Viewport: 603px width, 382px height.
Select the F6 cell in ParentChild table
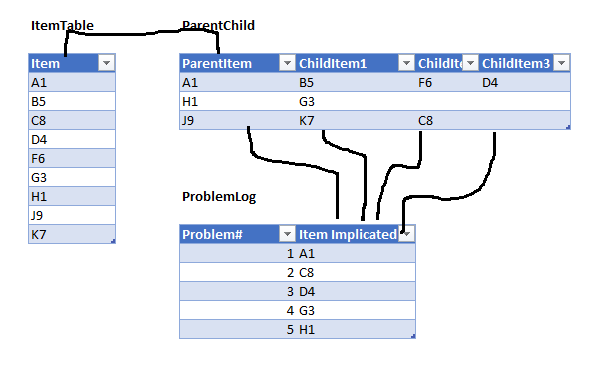click(448, 83)
